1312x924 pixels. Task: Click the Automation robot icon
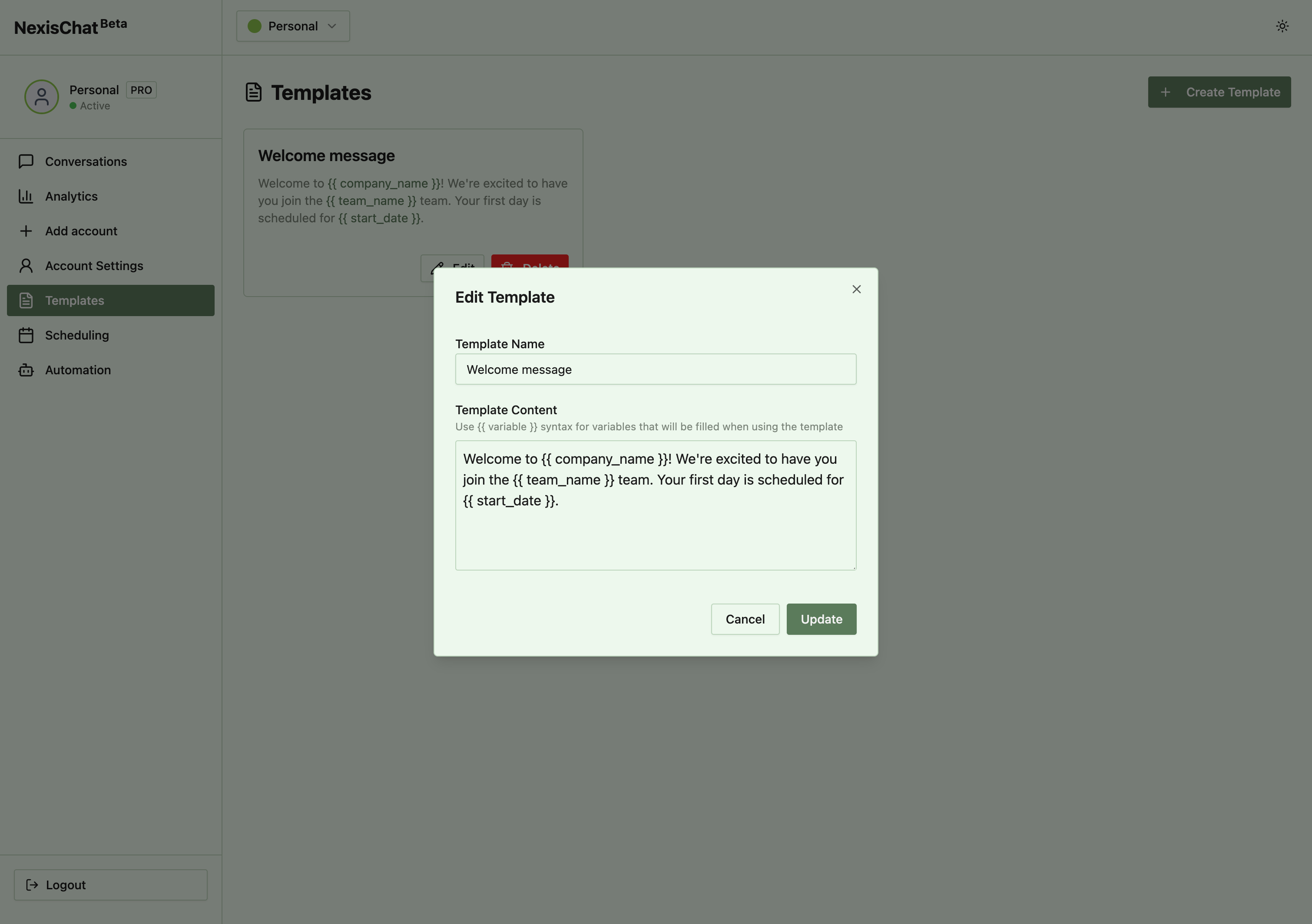pyautogui.click(x=26, y=370)
